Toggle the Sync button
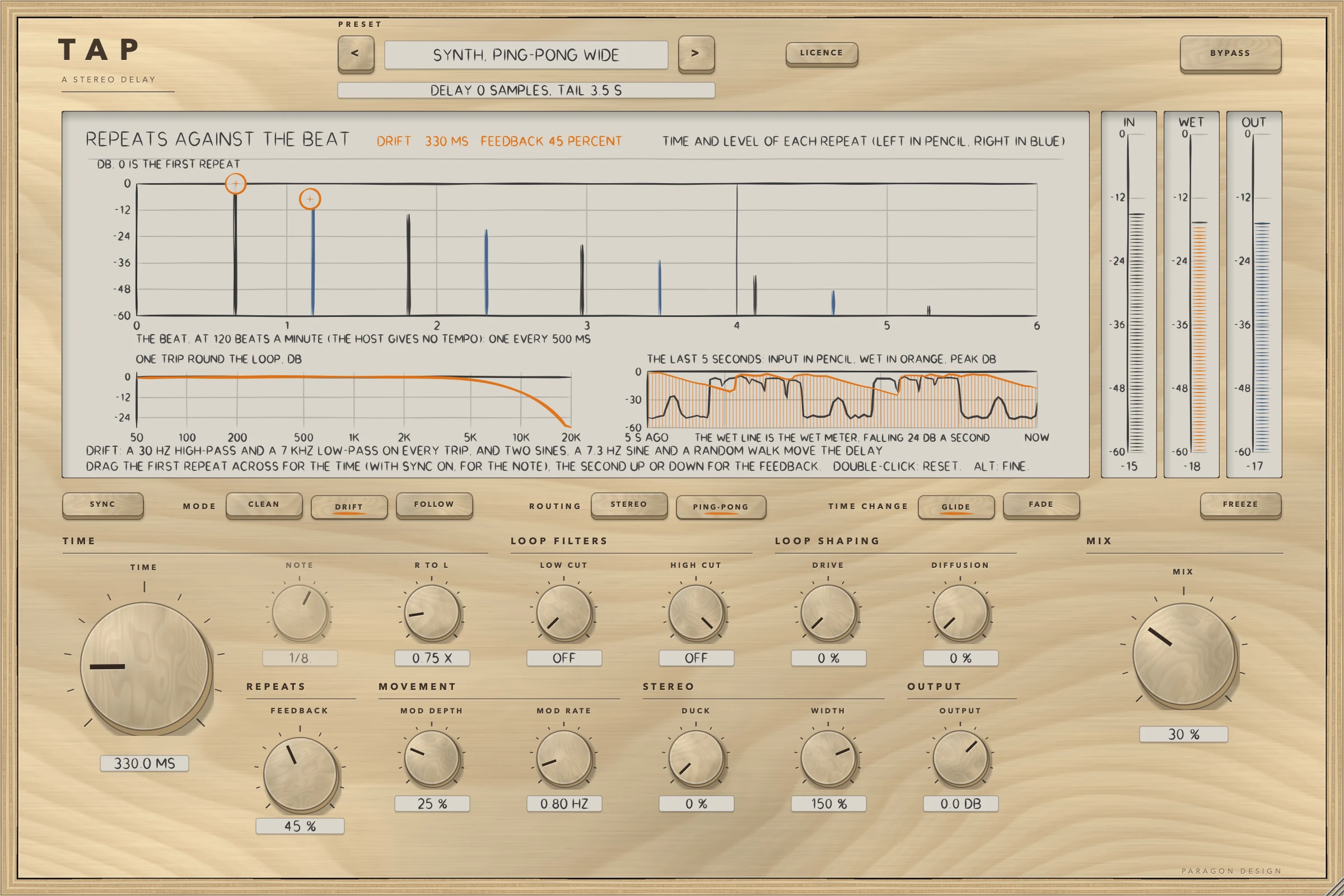Image resolution: width=1344 pixels, height=896 pixels. point(103,505)
